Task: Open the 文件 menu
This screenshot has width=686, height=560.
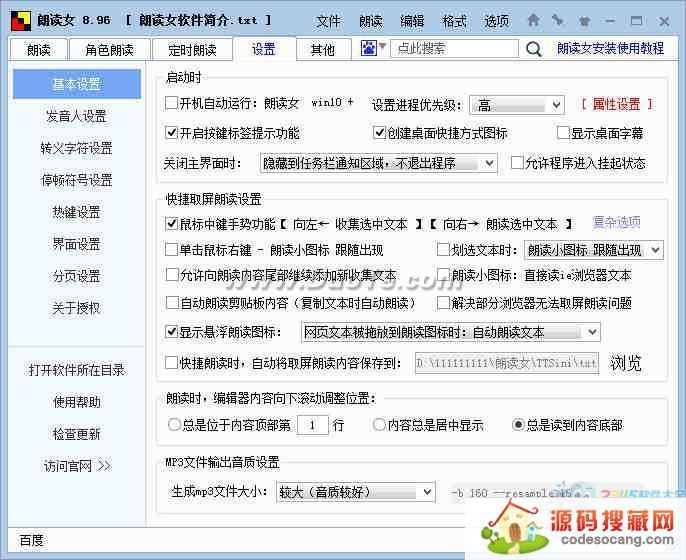Action: point(328,20)
